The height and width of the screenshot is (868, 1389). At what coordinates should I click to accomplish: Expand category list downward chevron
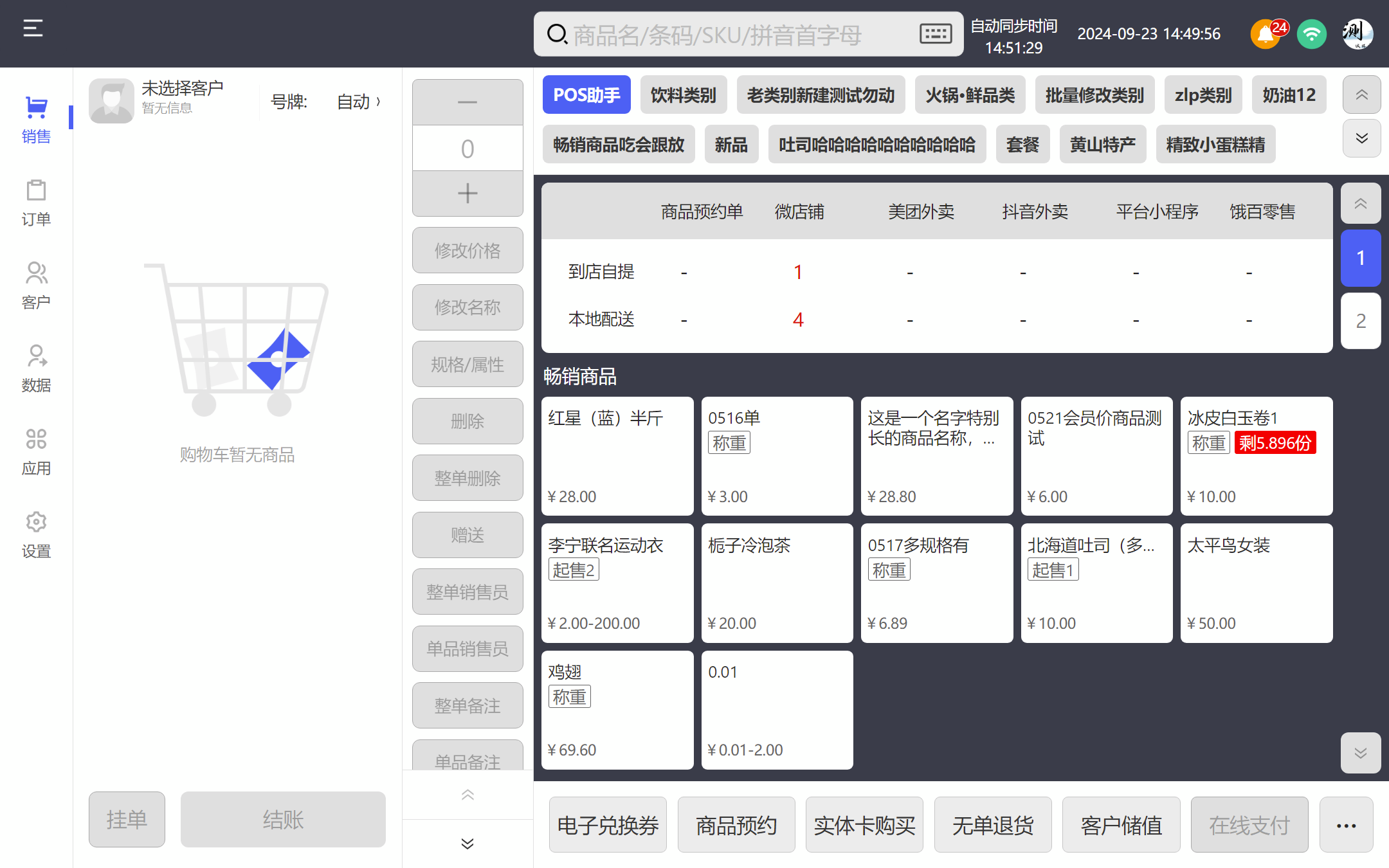[x=1361, y=139]
